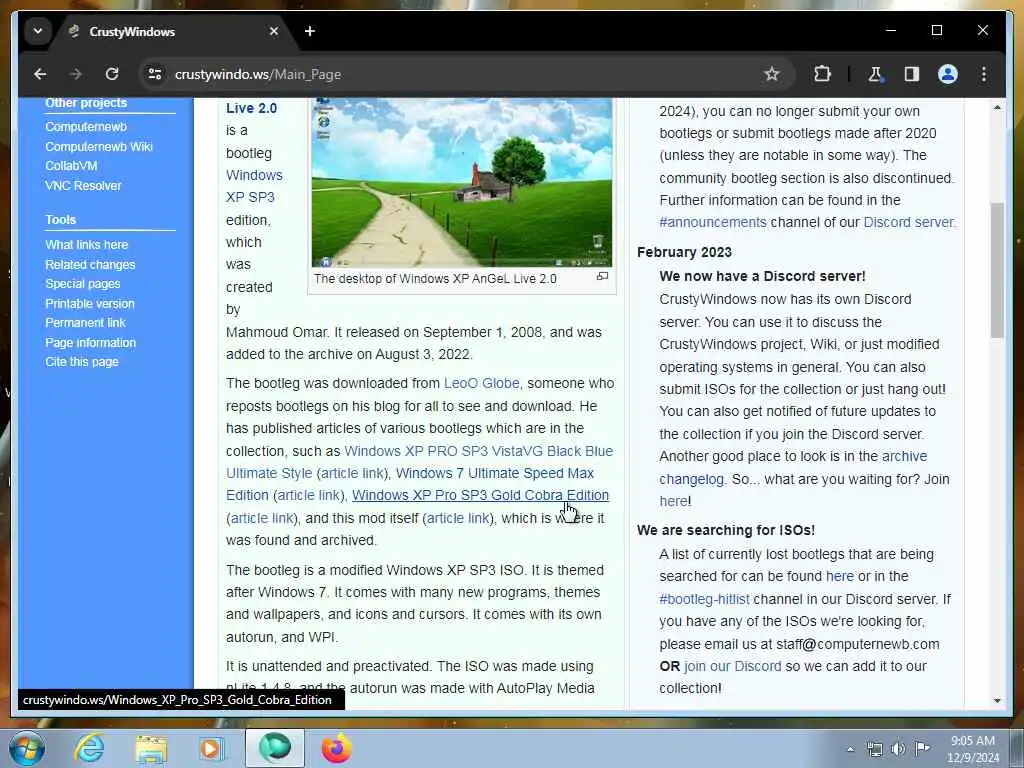Click Cite this page
Viewport: 1024px width, 768px height.
tap(82, 362)
